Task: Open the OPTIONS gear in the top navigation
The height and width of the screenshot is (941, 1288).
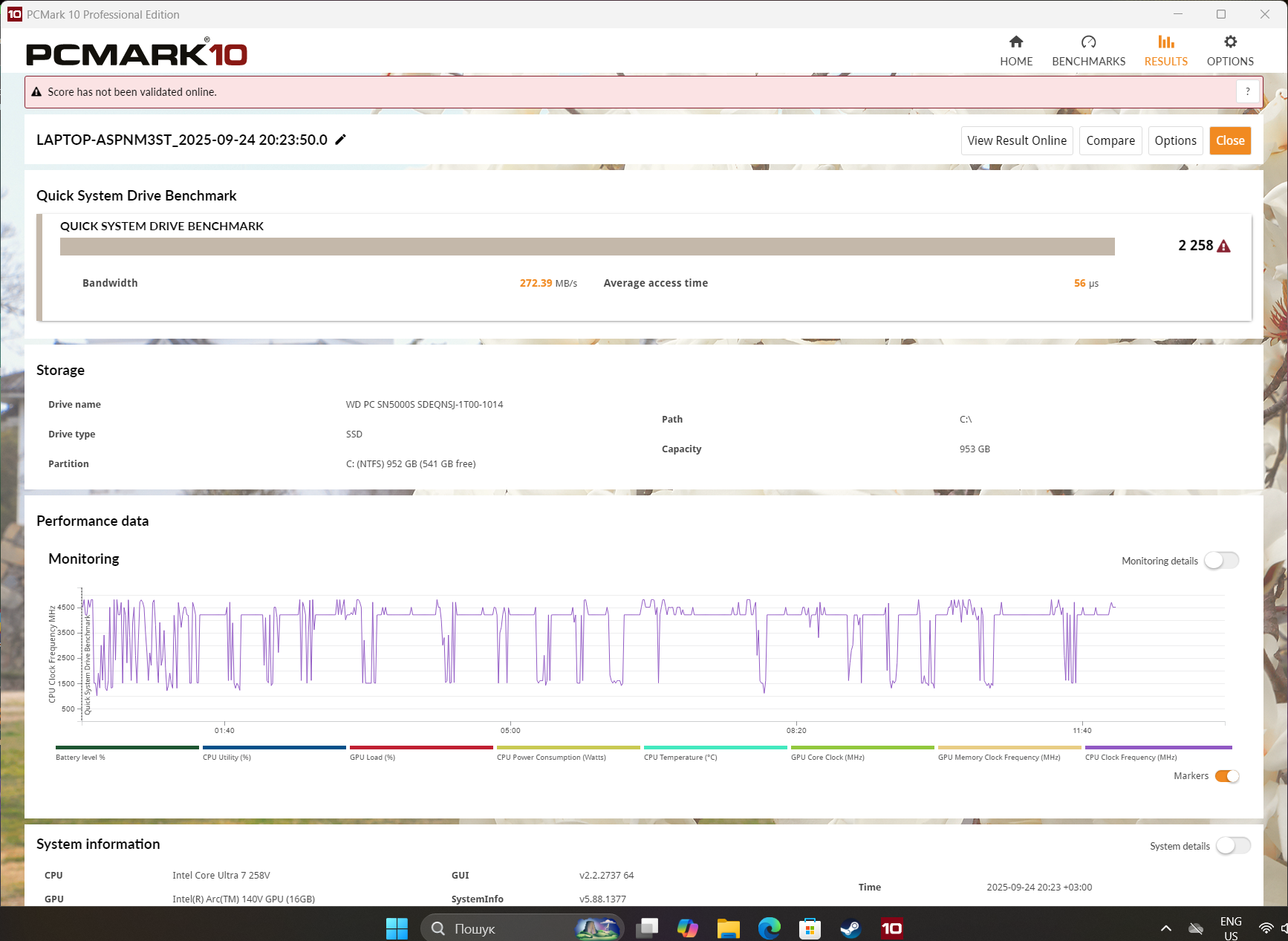Action: click(1230, 51)
